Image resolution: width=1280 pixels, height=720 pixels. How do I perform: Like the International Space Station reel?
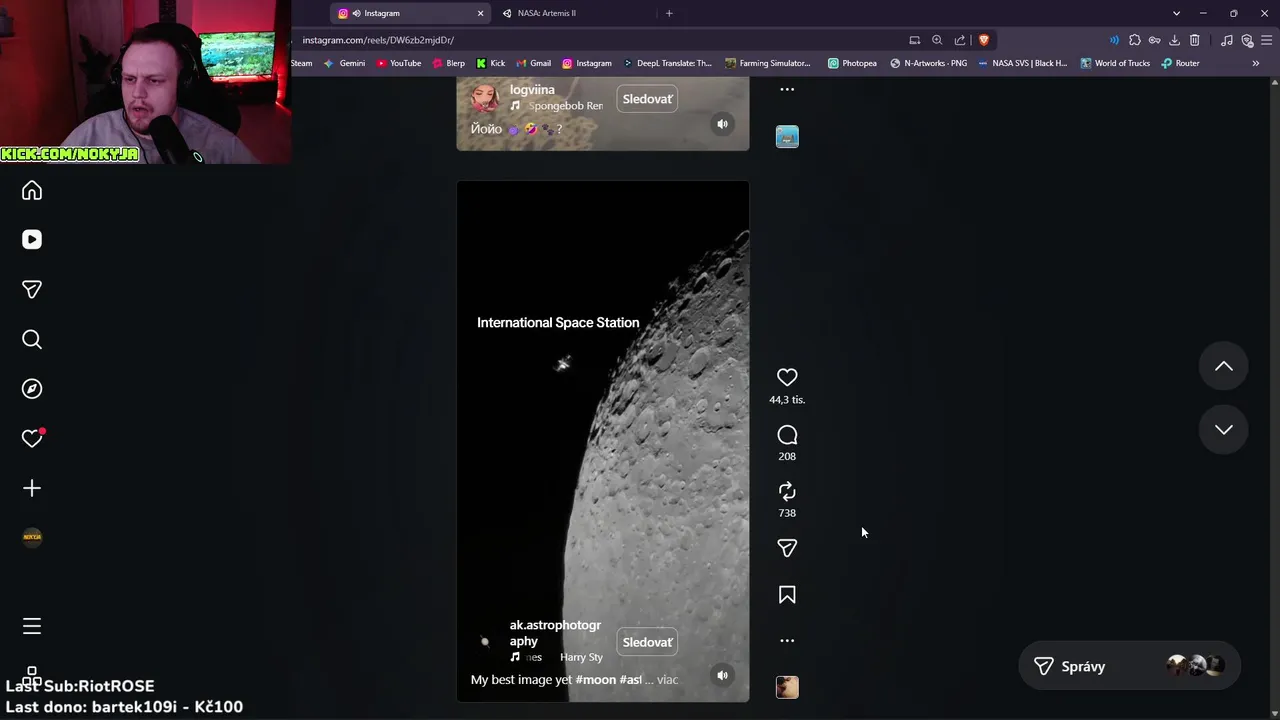(x=787, y=377)
